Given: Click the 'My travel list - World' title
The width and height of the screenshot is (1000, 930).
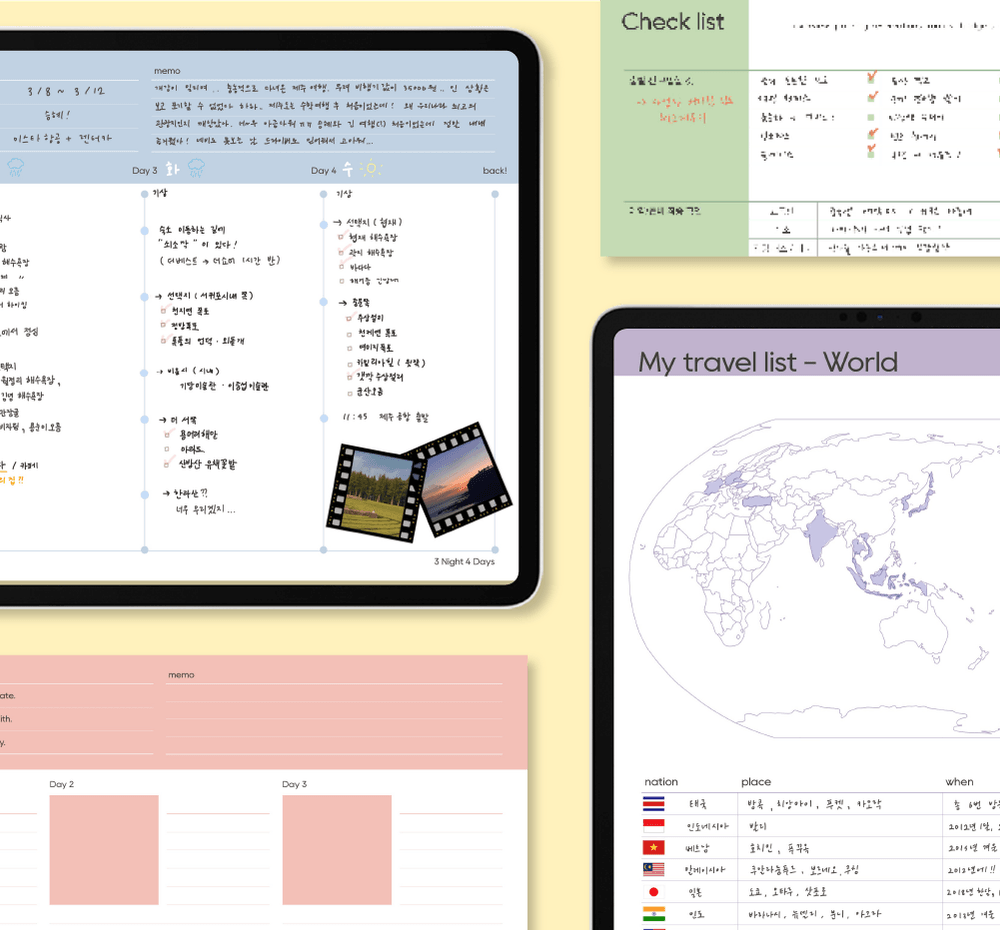Looking at the screenshot, I should [x=768, y=362].
